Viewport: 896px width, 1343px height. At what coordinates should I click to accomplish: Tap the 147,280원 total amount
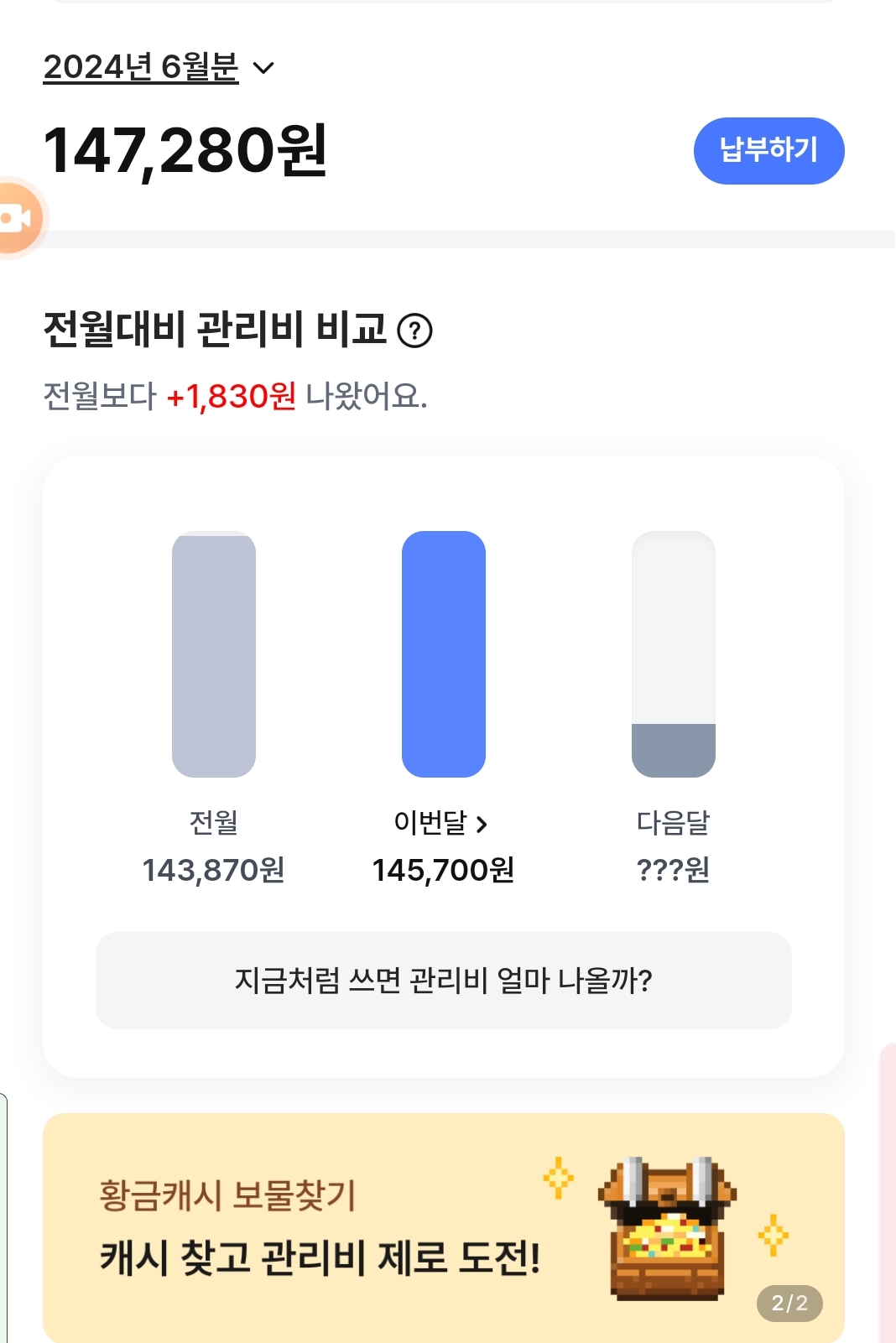pyautogui.click(x=185, y=151)
